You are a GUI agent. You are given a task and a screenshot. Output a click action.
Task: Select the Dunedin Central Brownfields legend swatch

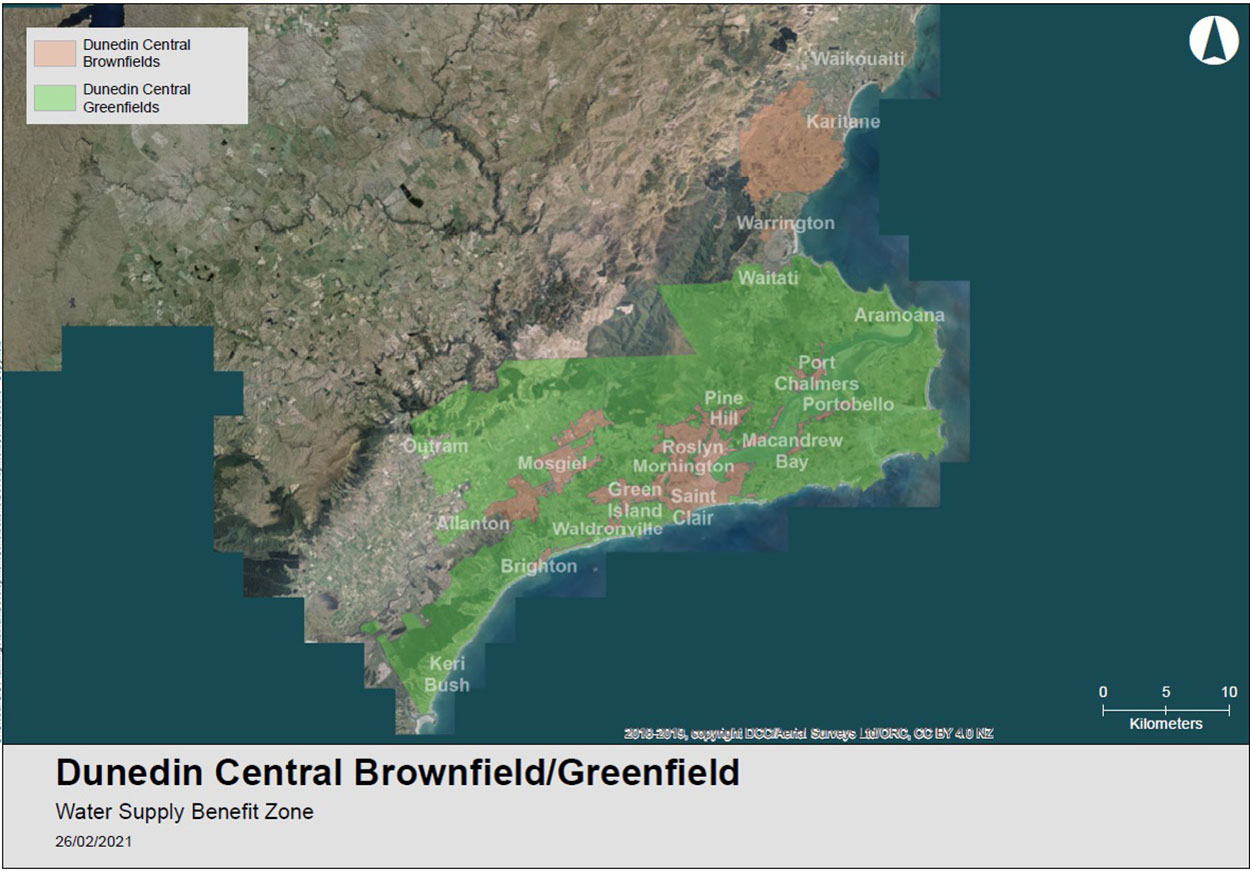(54, 53)
